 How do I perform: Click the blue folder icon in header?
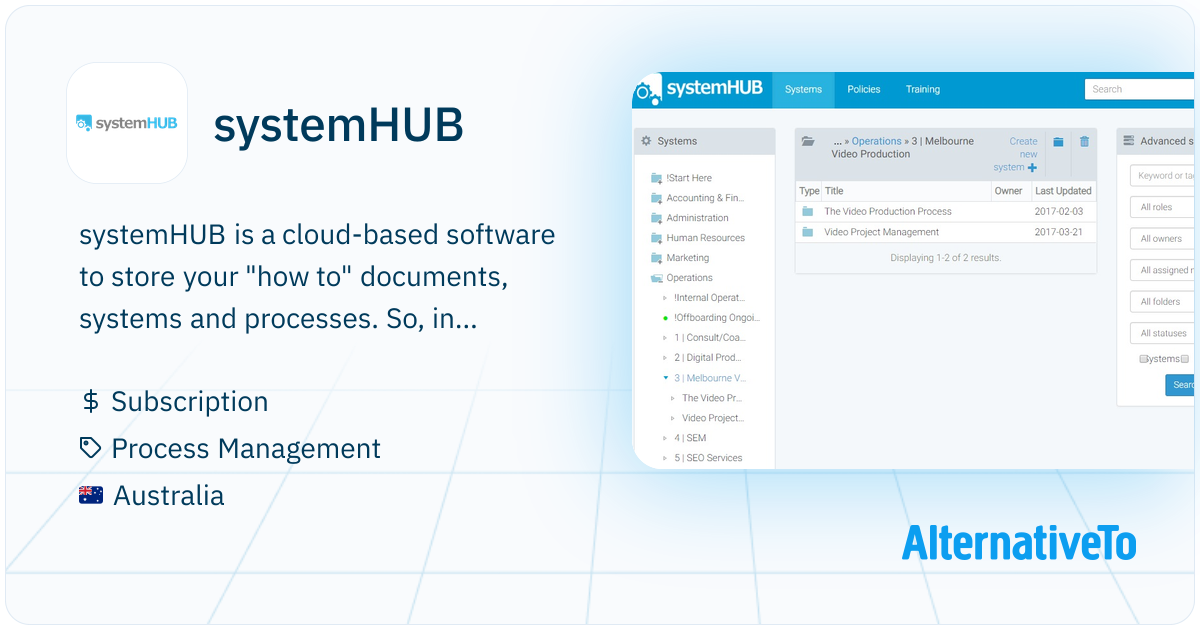(1058, 142)
